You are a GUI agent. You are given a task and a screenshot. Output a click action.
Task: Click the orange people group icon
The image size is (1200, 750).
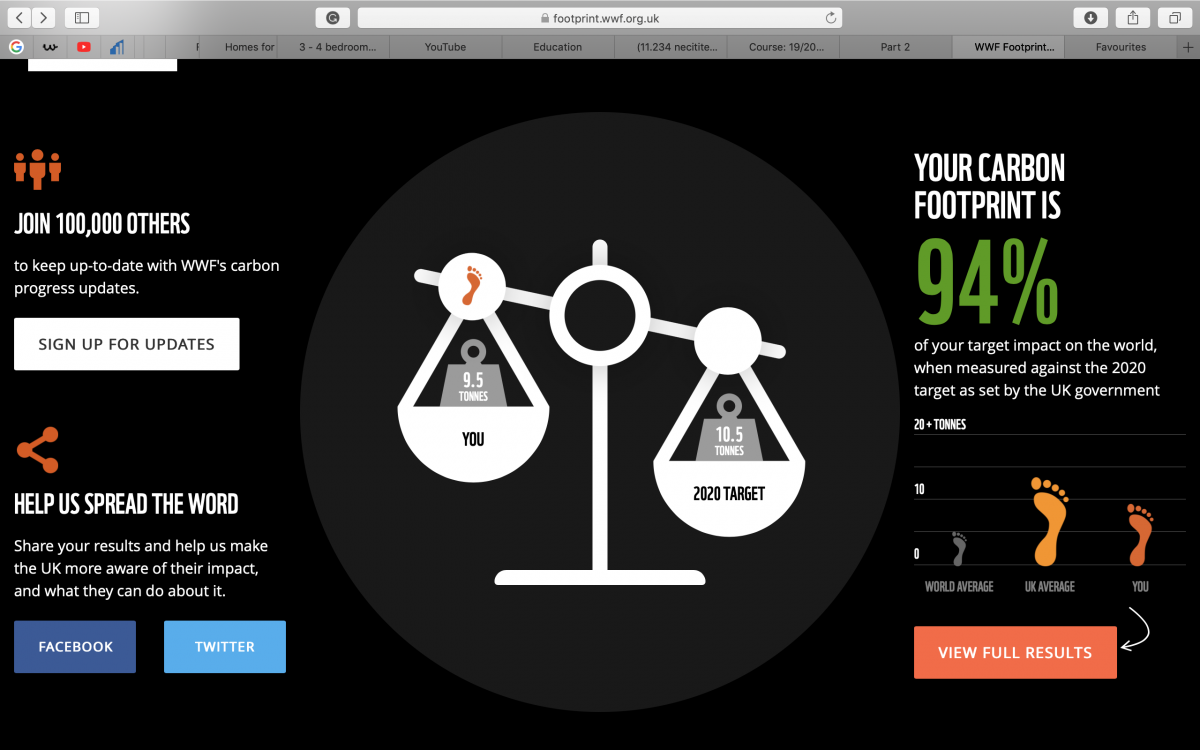pyautogui.click(x=37, y=169)
